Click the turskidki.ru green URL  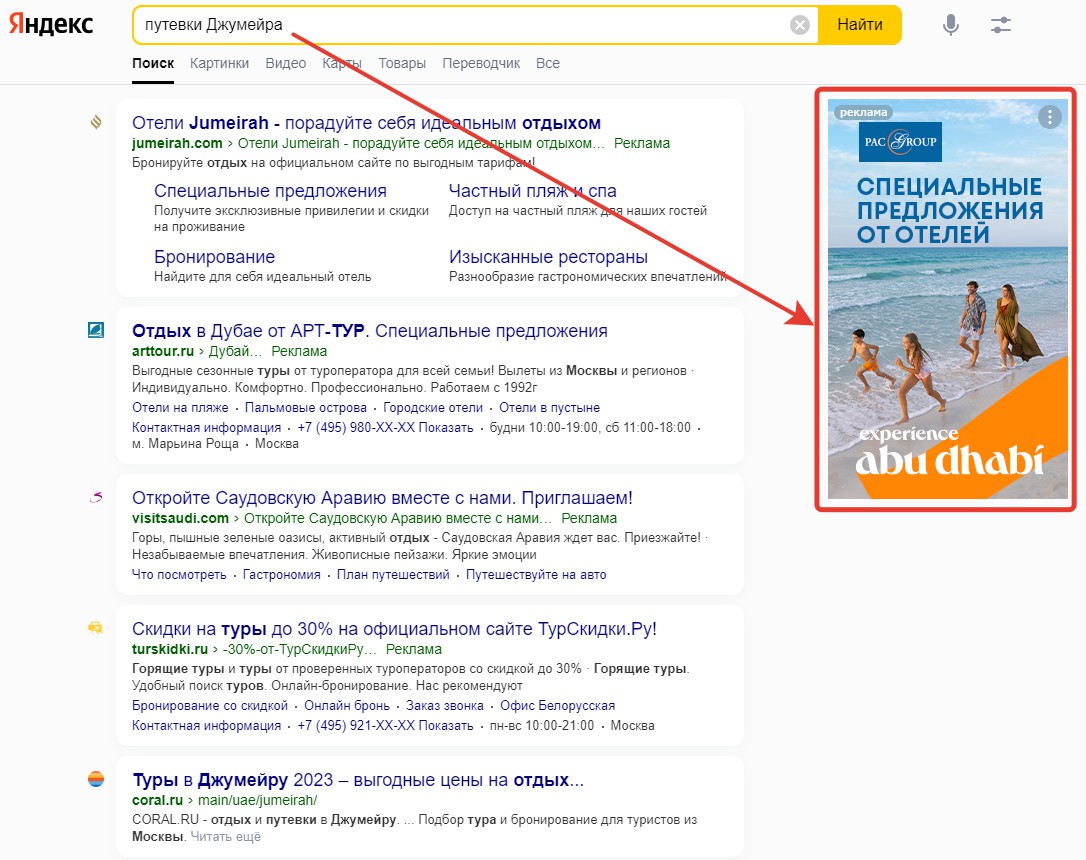[x=170, y=649]
